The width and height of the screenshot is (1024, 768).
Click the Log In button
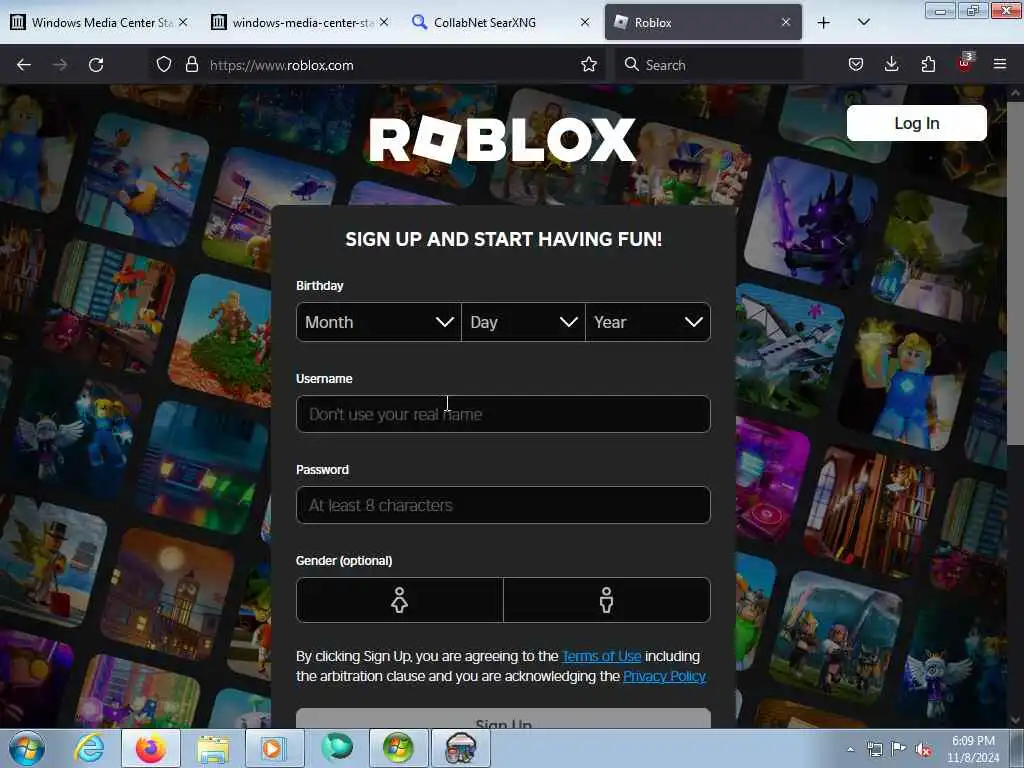click(x=916, y=123)
